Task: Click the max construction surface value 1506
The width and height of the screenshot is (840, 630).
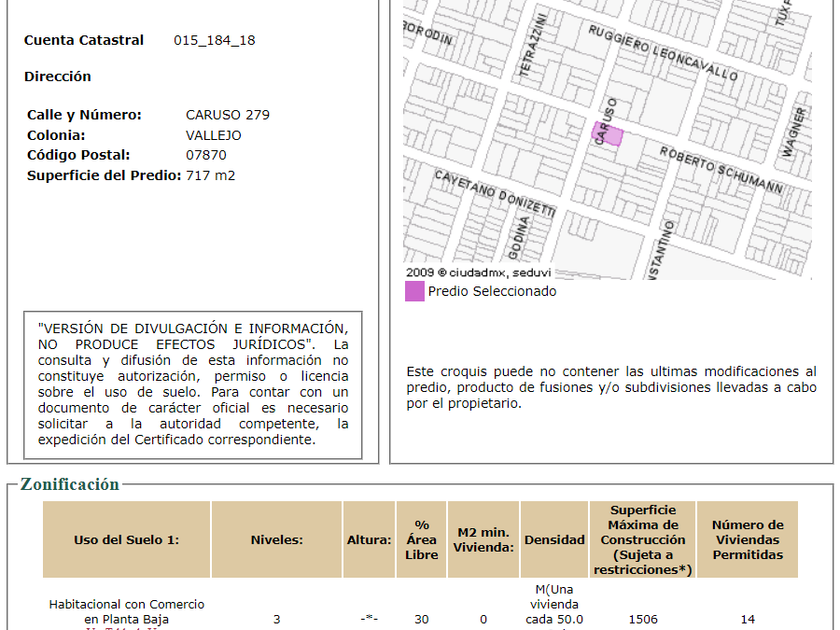Action: pos(643,619)
